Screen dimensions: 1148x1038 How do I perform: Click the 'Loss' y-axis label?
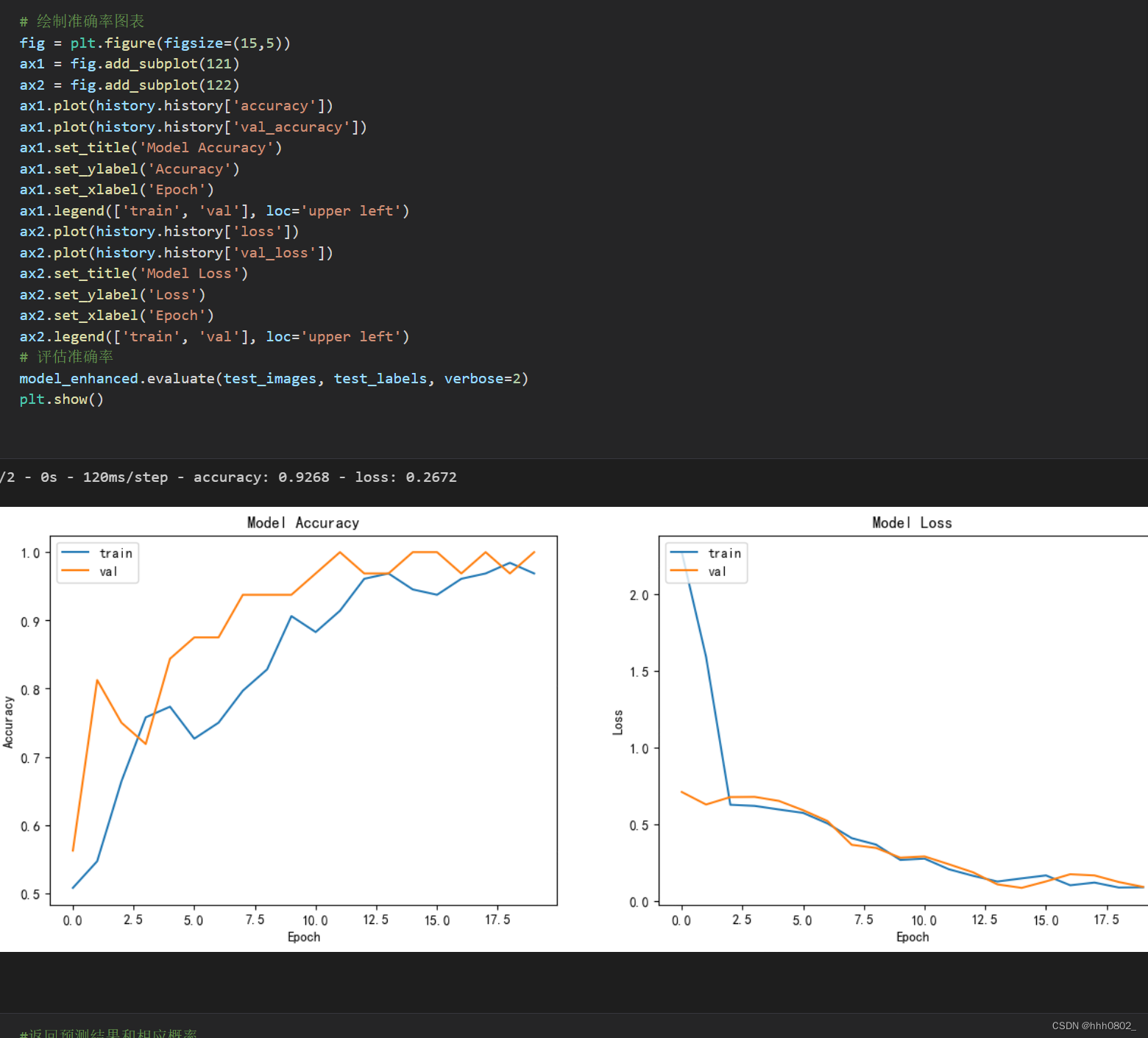click(618, 722)
